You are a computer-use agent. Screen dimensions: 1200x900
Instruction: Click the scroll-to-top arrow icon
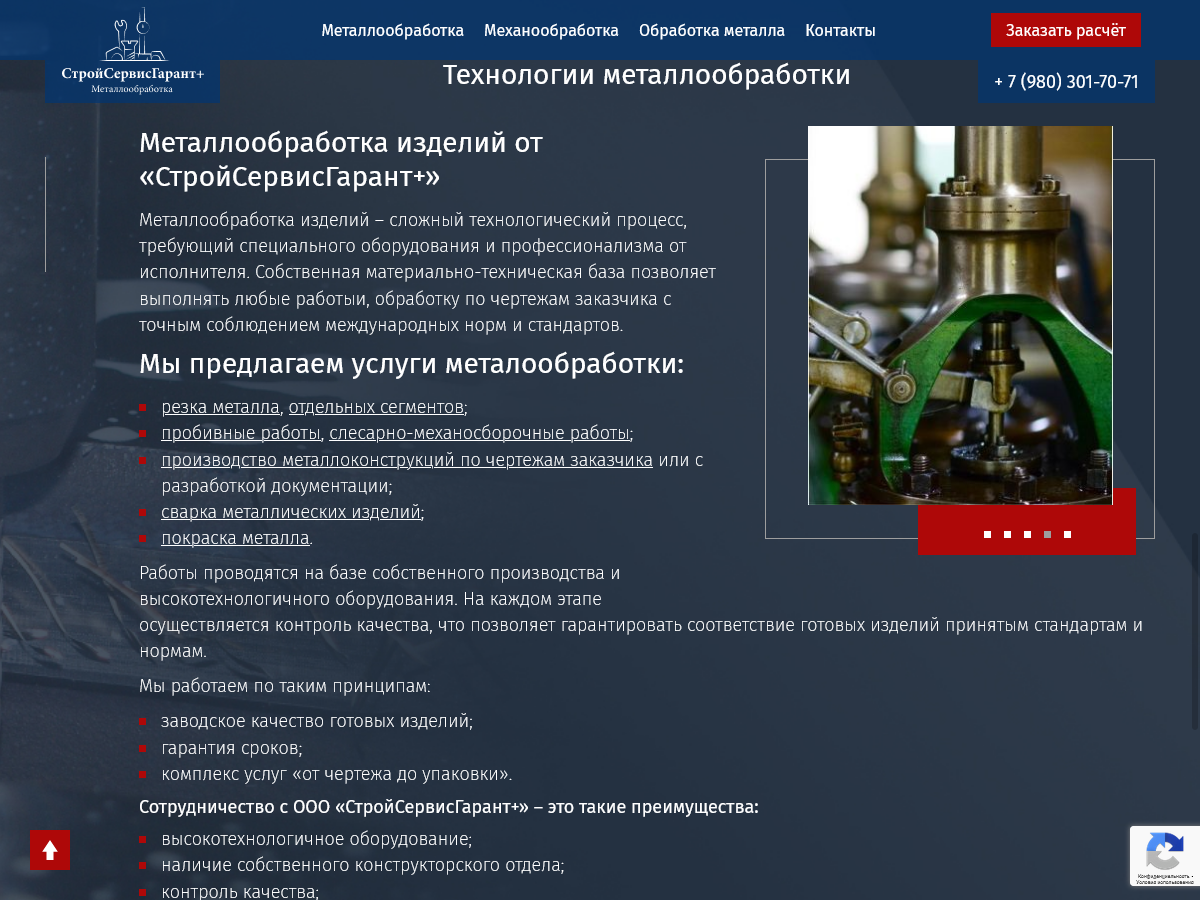(49, 849)
